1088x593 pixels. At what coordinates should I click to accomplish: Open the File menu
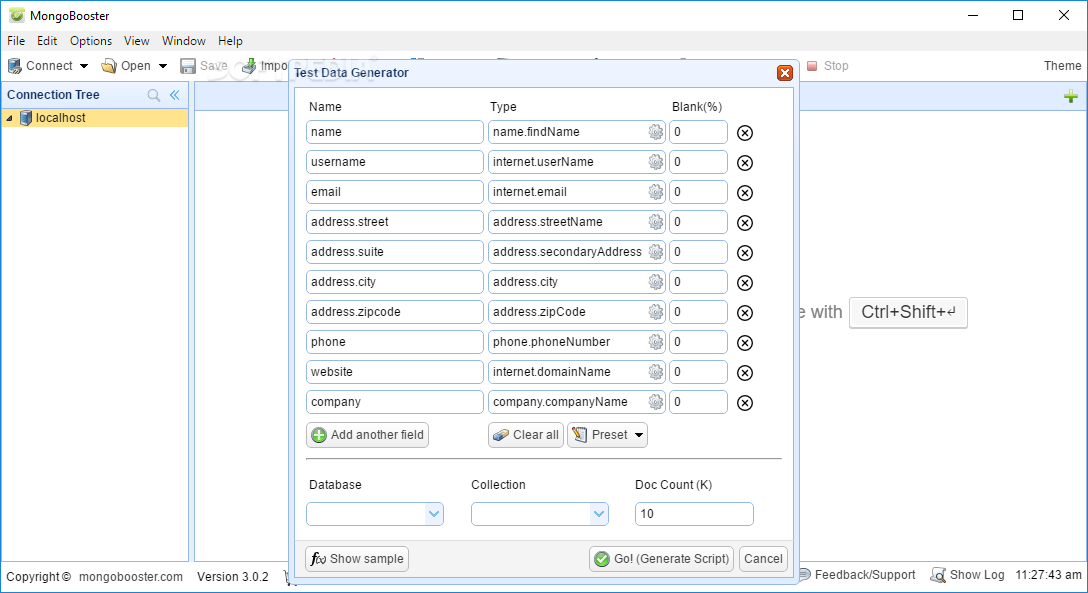pyautogui.click(x=16, y=41)
